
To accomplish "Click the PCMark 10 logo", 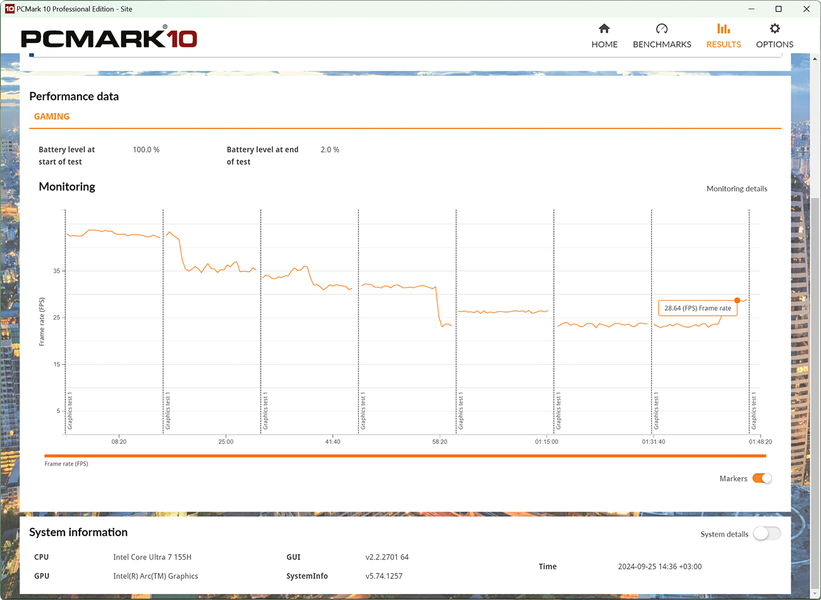I will pyautogui.click(x=109, y=38).
